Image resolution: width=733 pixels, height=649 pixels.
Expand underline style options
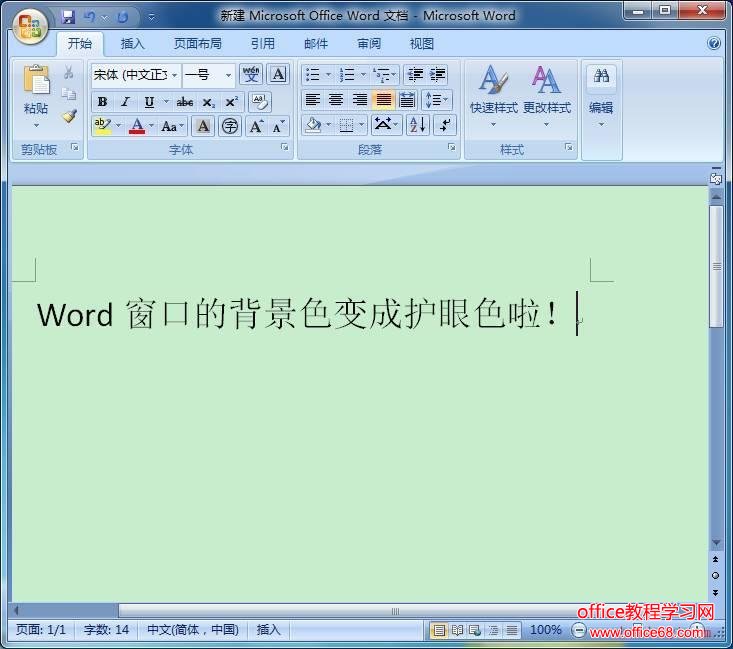[165, 101]
